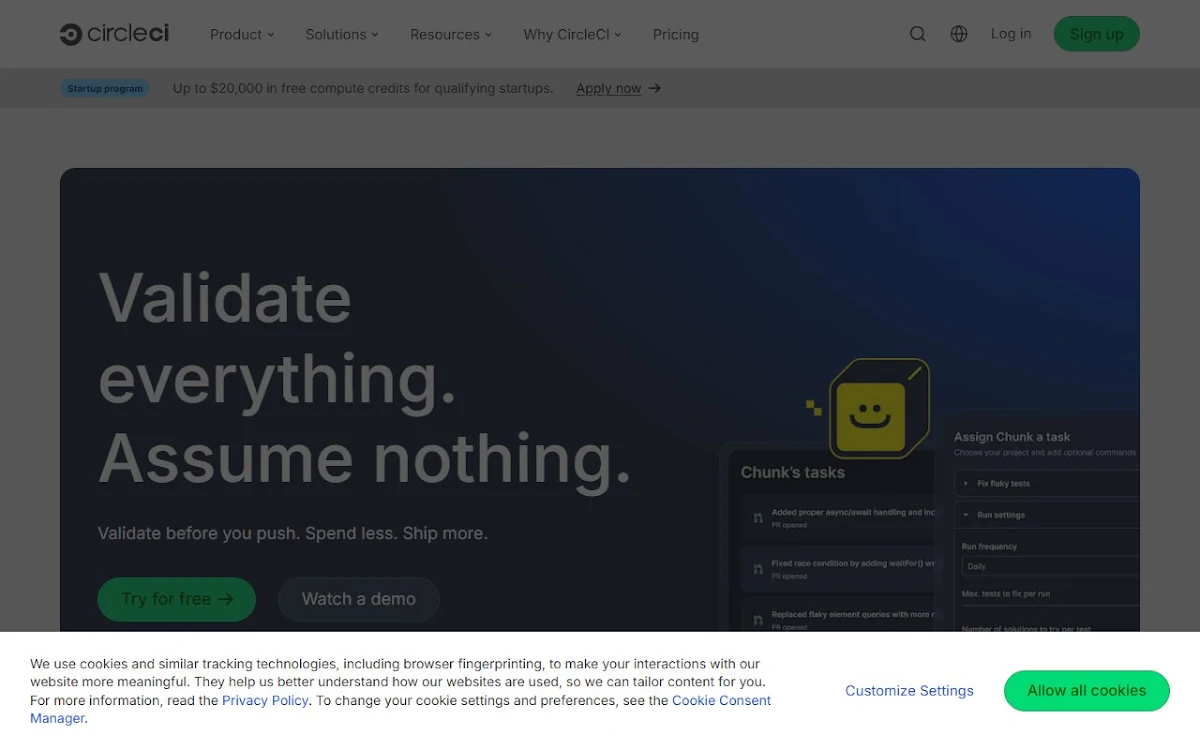Click the CircleCI logo
The width and height of the screenshot is (1200, 750).
[114, 34]
